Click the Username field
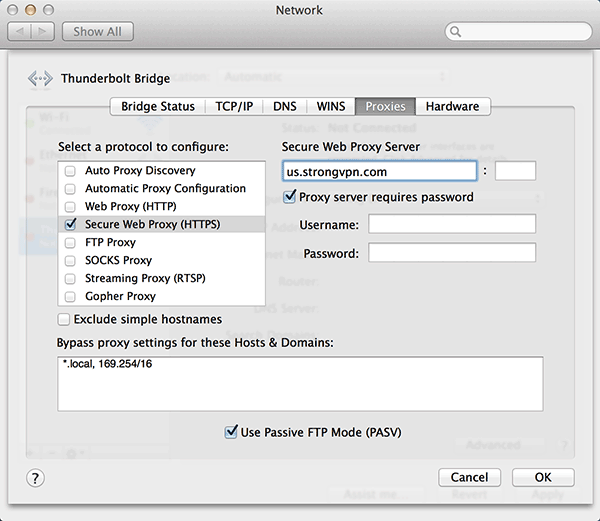Screen dimensions: 600x521 coord(452,224)
